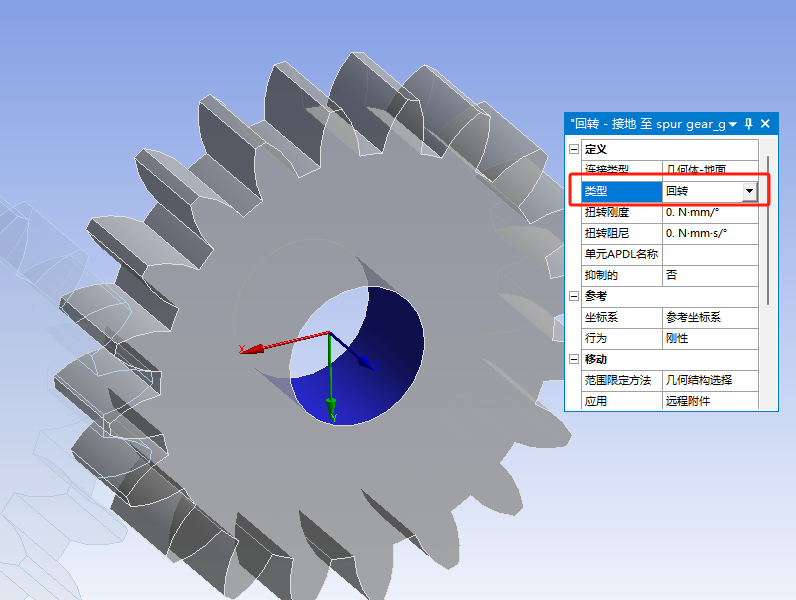
Task: Close the 回转 details panel
Action: tap(765, 124)
